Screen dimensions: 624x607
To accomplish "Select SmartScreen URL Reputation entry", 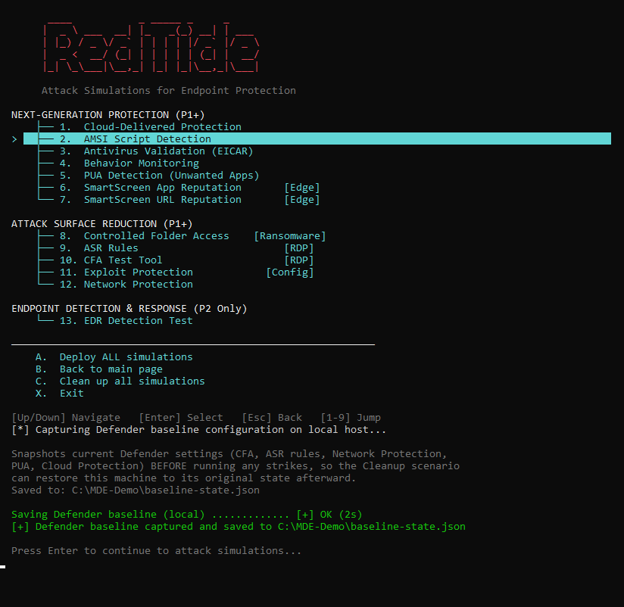I will (x=150, y=199).
